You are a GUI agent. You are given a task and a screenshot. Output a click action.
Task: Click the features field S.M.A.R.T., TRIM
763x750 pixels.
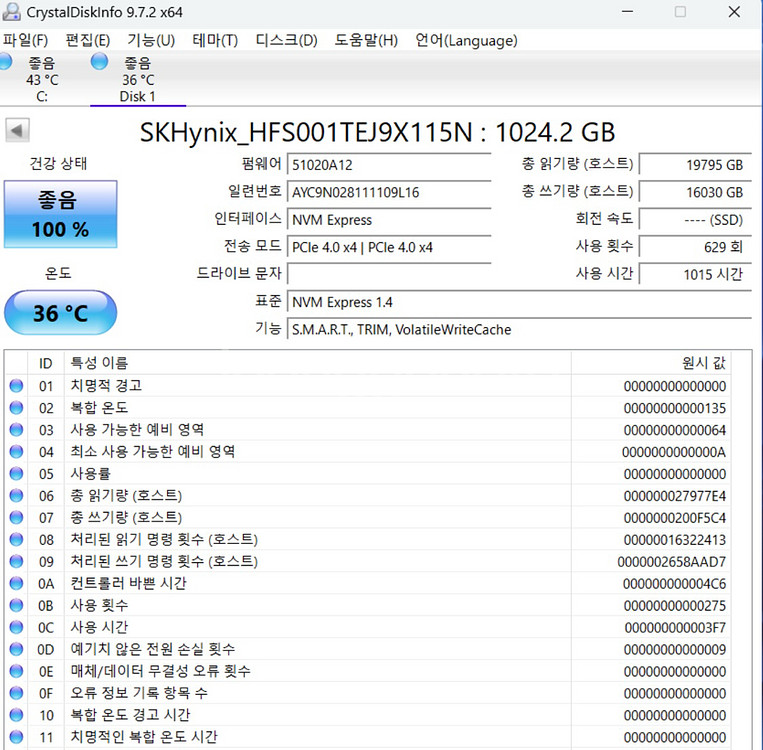[x=519, y=329]
